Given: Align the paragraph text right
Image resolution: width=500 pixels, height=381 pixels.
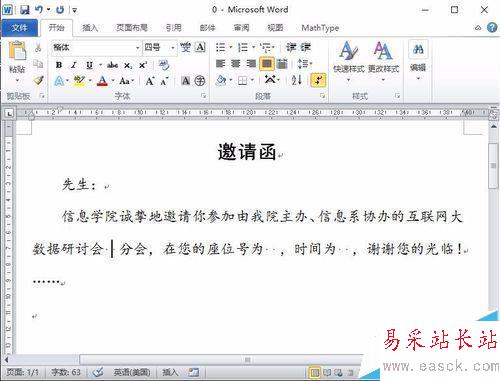Looking at the screenshot, I should click(251, 63).
